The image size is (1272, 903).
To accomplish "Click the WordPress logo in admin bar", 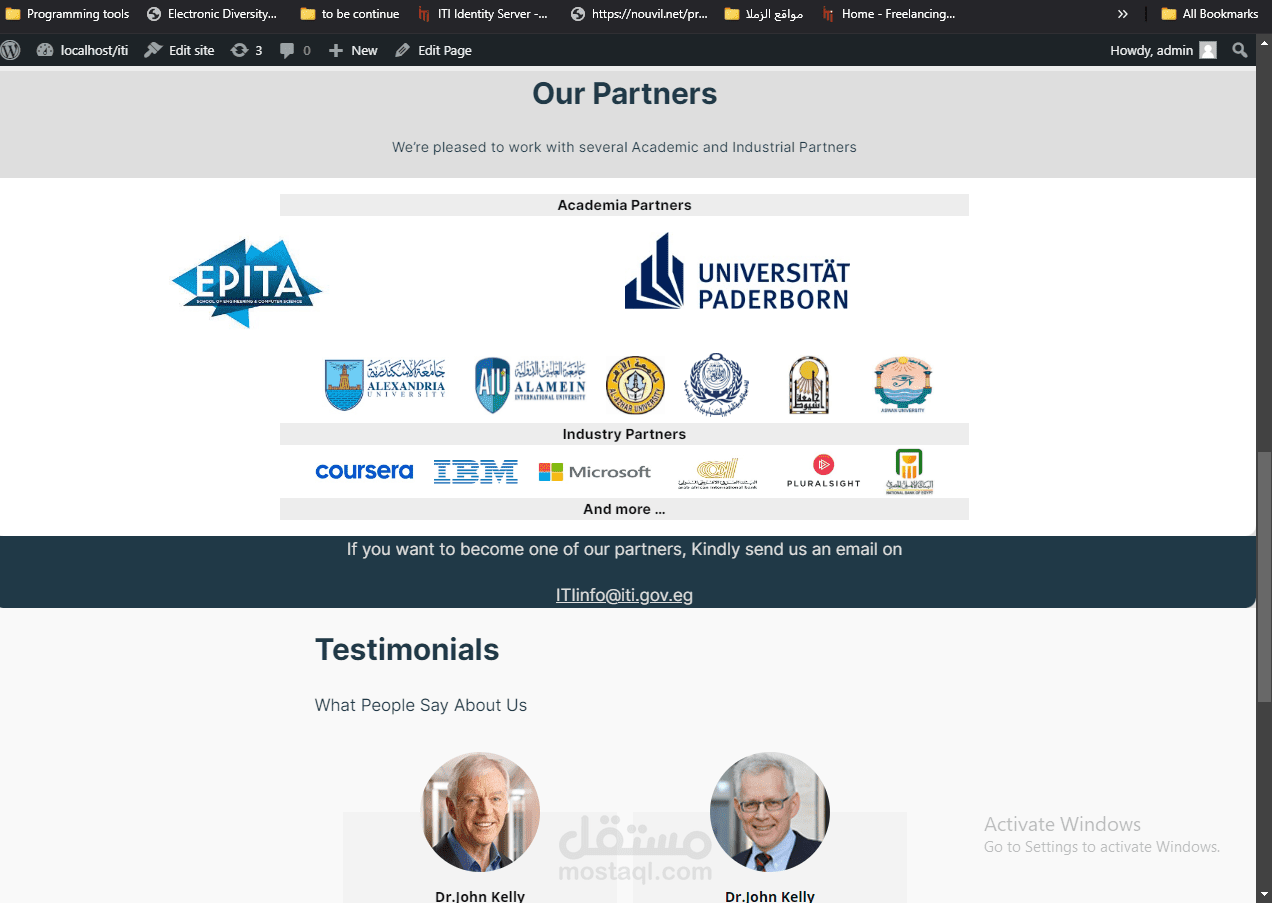I will coord(10,50).
